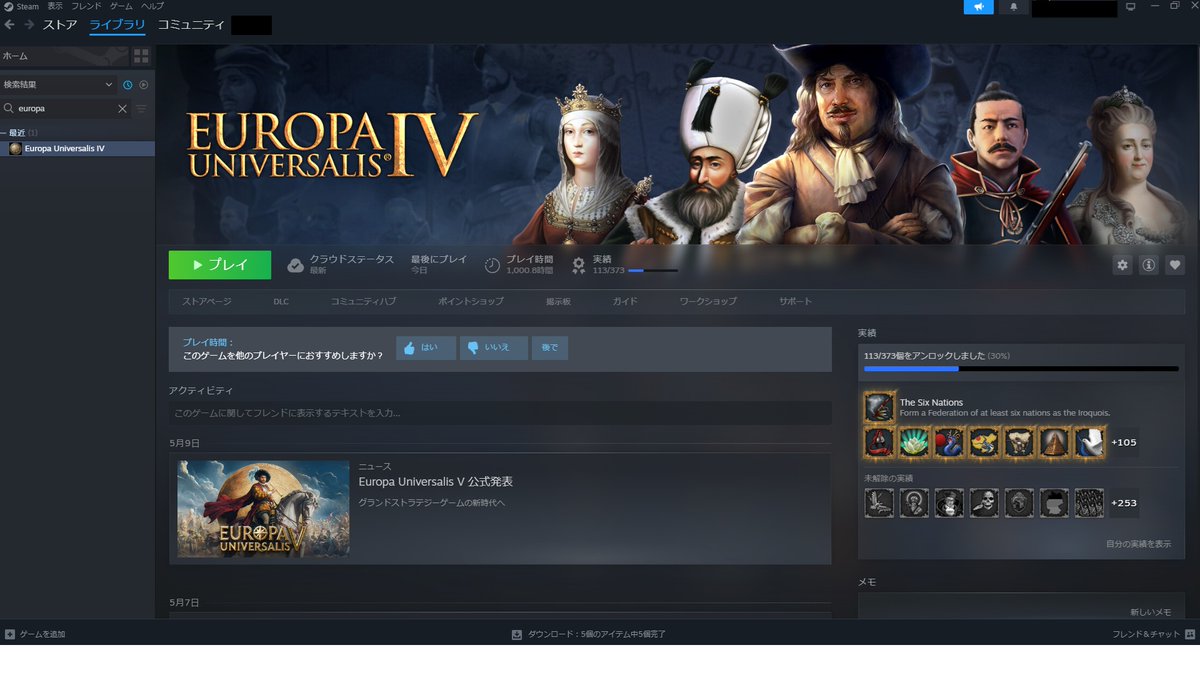Open the DLC link
The image size is (1200, 675).
point(281,301)
